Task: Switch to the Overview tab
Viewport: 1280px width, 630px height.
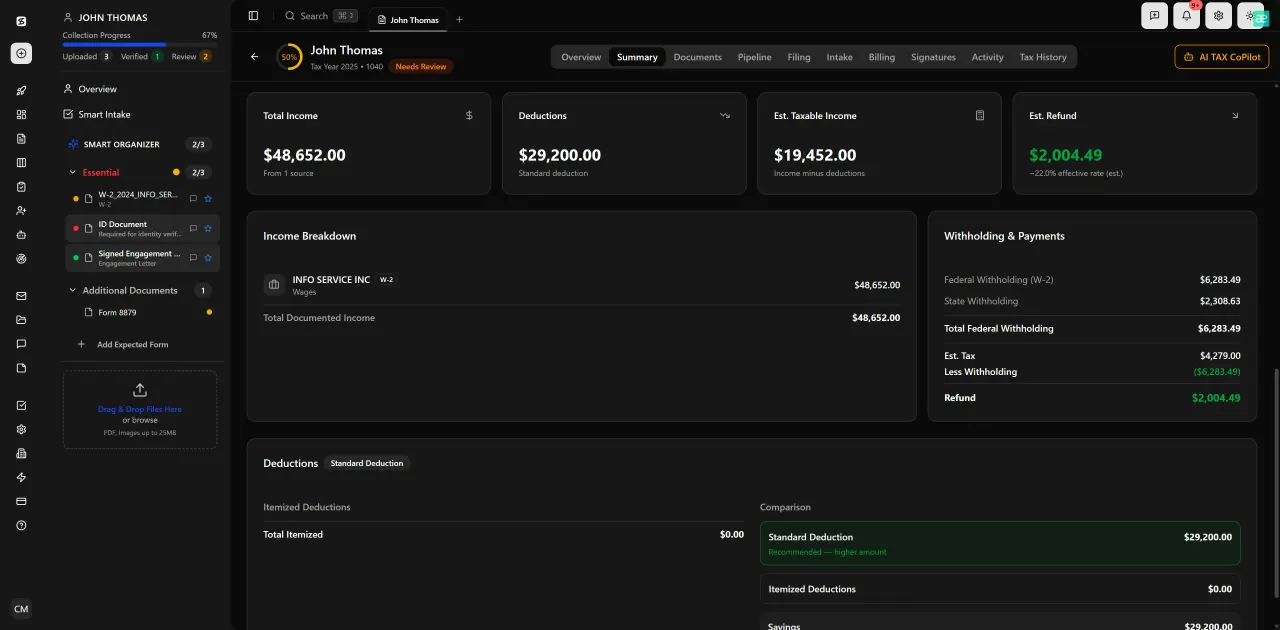Action: click(x=581, y=57)
